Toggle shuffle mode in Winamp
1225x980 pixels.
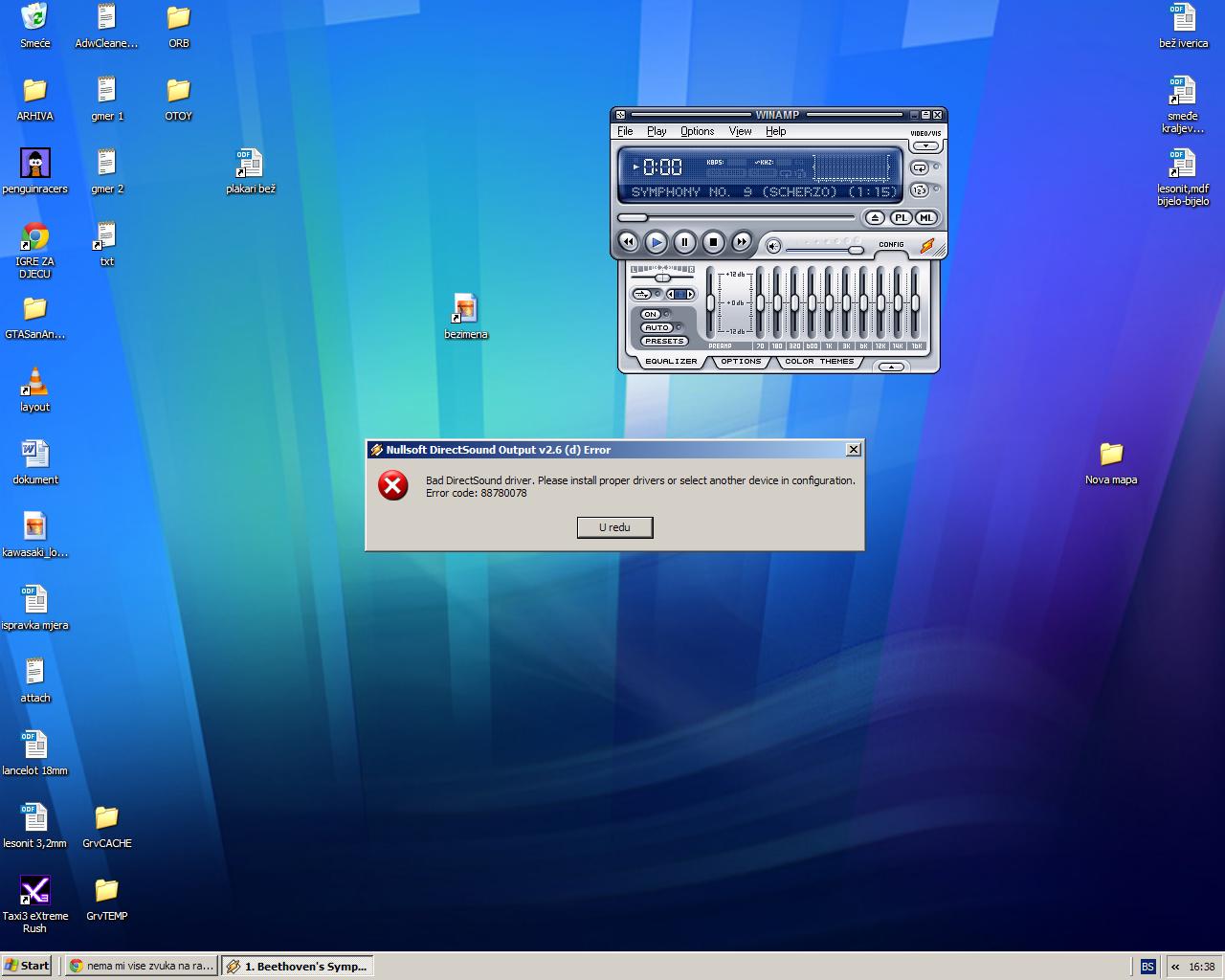pyautogui.click(x=920, y=190)
